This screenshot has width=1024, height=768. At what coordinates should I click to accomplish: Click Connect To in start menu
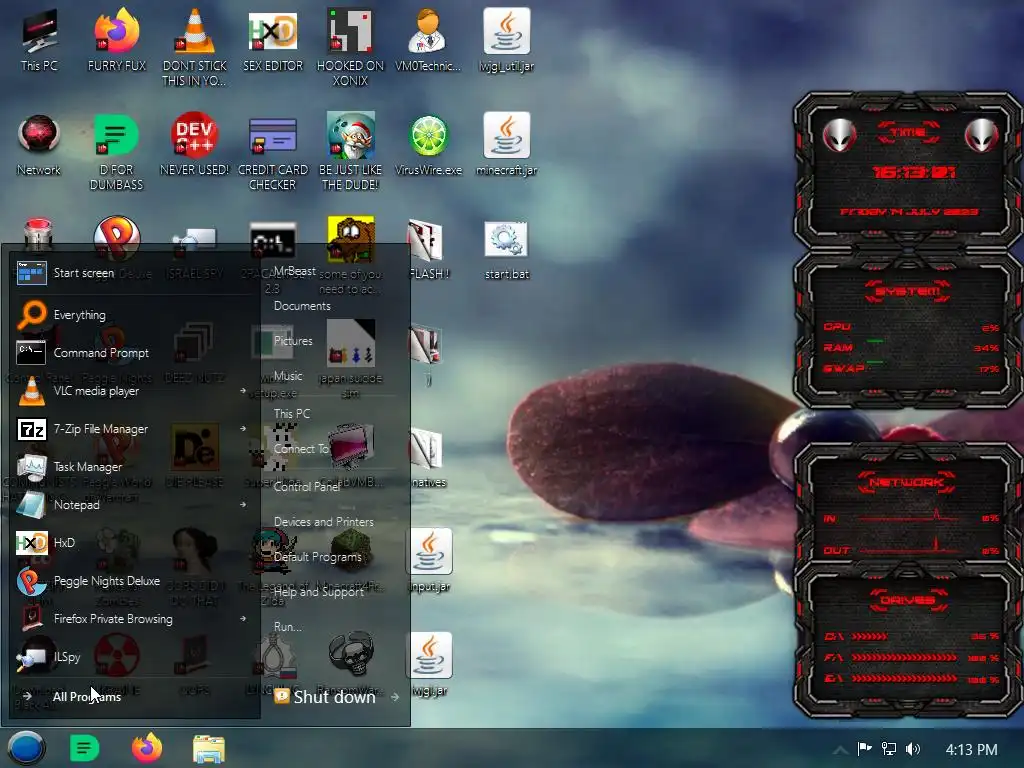coord(301,449)
